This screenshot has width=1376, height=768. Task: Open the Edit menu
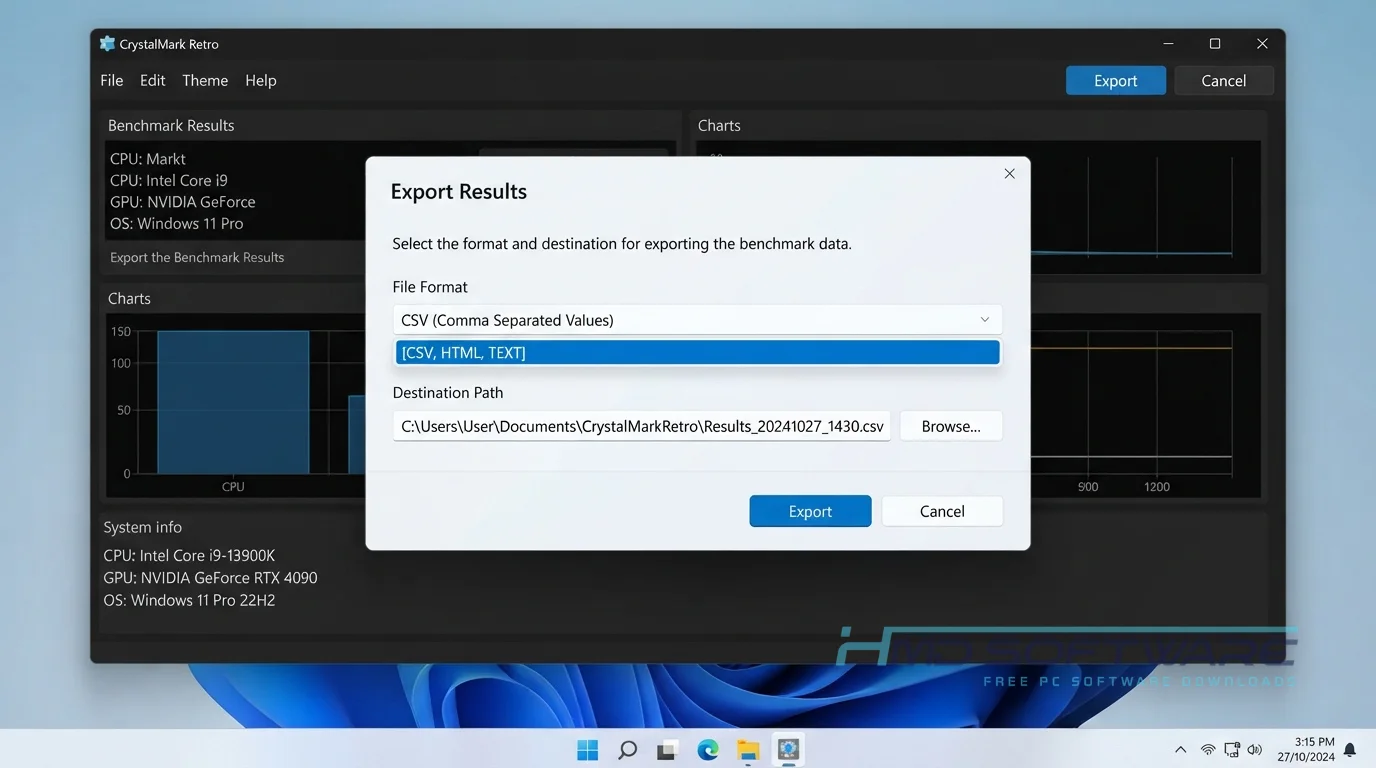[153, 81]
